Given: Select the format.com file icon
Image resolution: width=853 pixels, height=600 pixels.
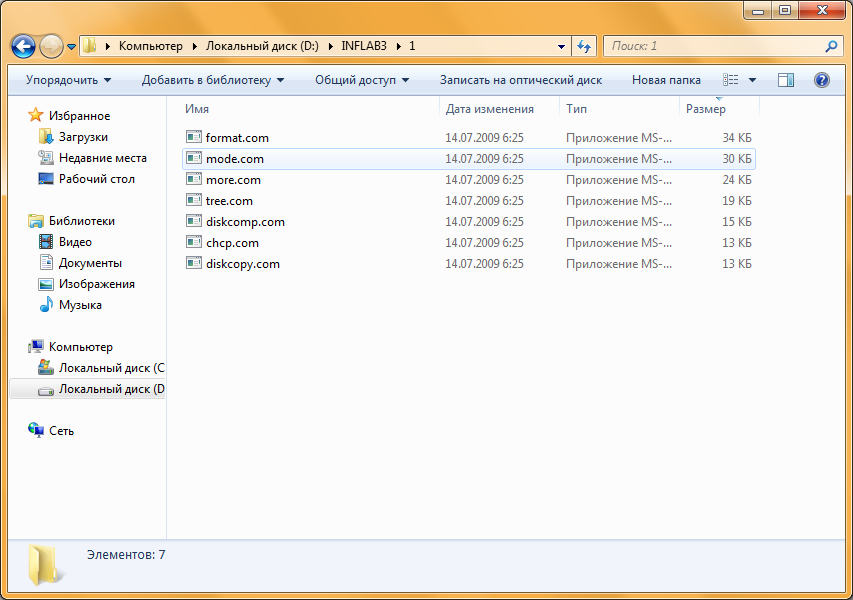Looking at the screenshot, I should 194,137.
